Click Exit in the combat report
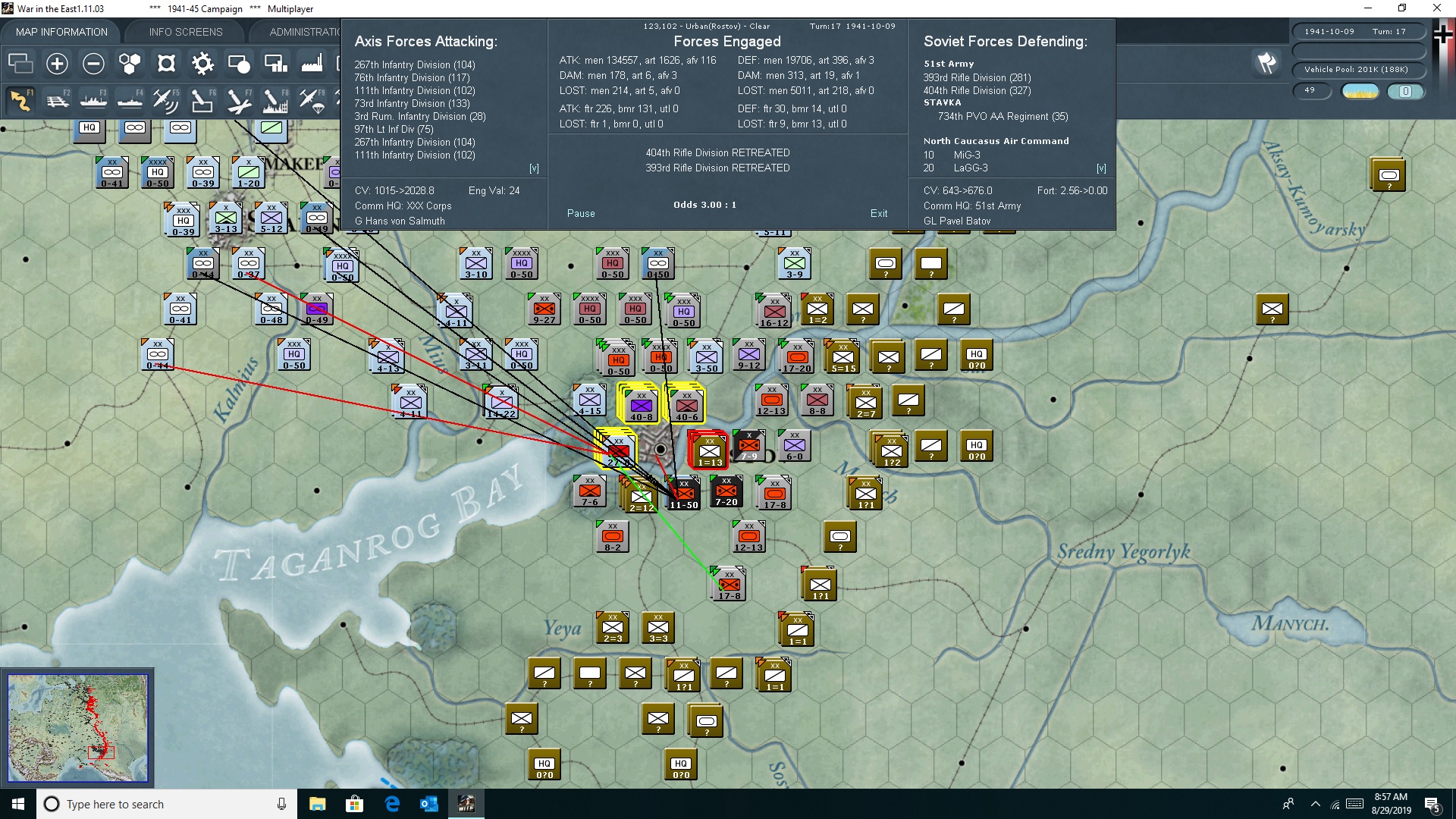This screenshot has height=819, width=1456. [x=879, y=214]
